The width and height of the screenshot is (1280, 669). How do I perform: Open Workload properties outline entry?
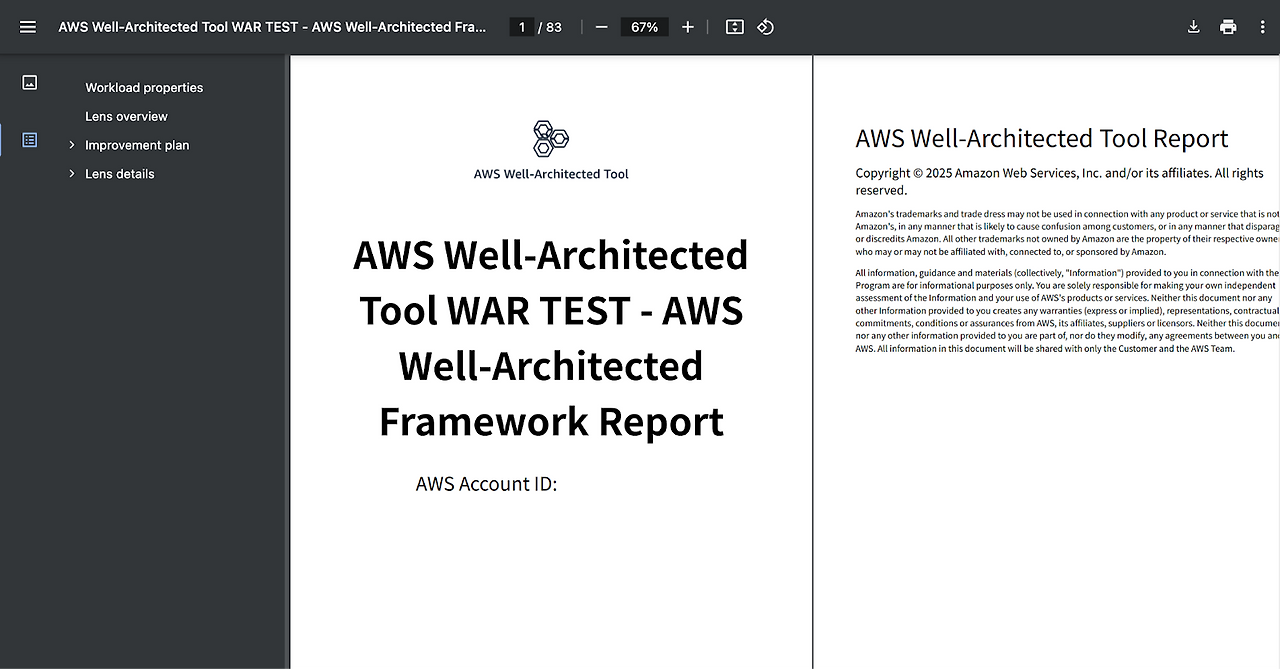coord(144,88)
